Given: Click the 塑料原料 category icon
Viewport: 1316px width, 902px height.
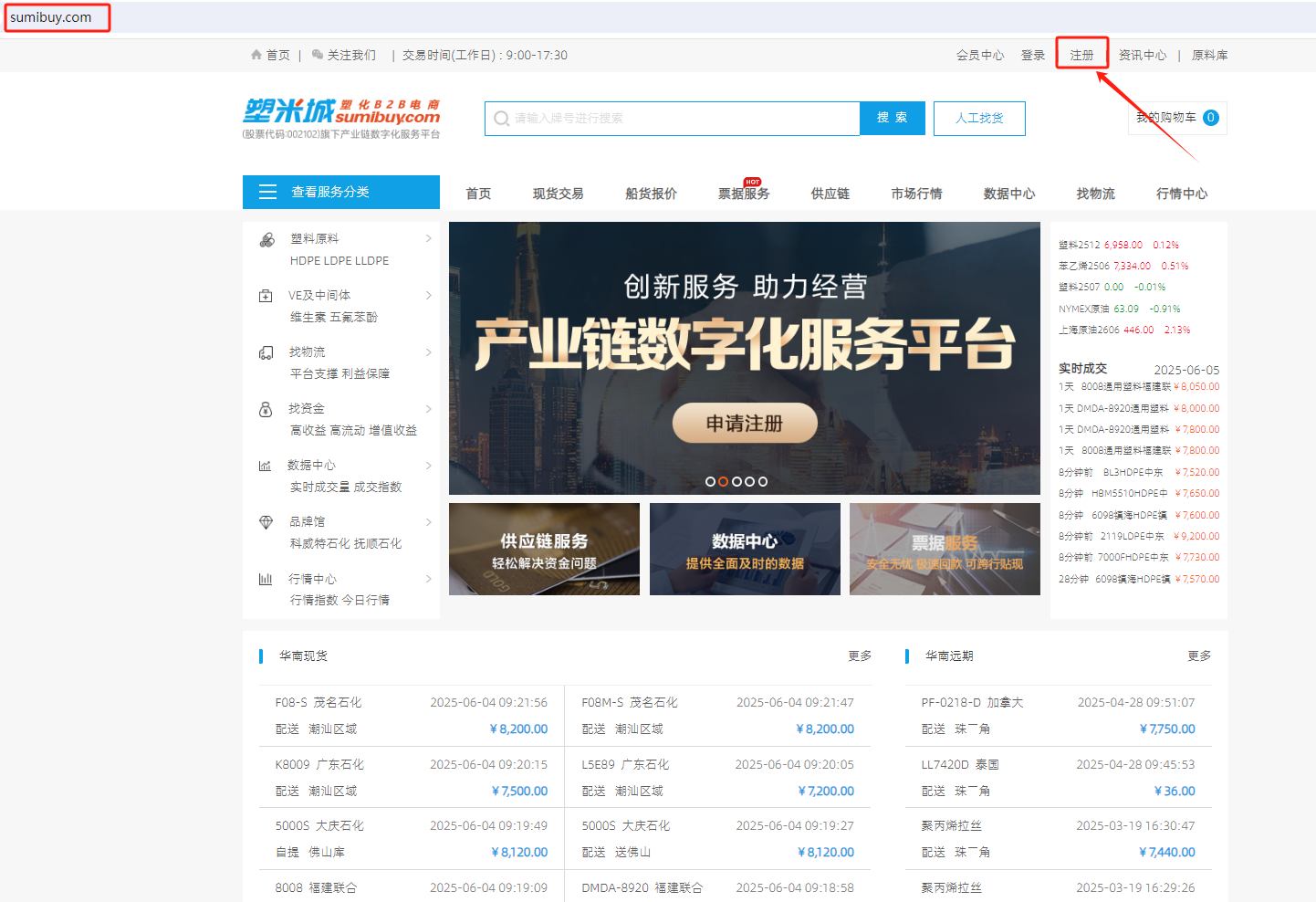Looking at the screenshot, I should click(266, 239).
